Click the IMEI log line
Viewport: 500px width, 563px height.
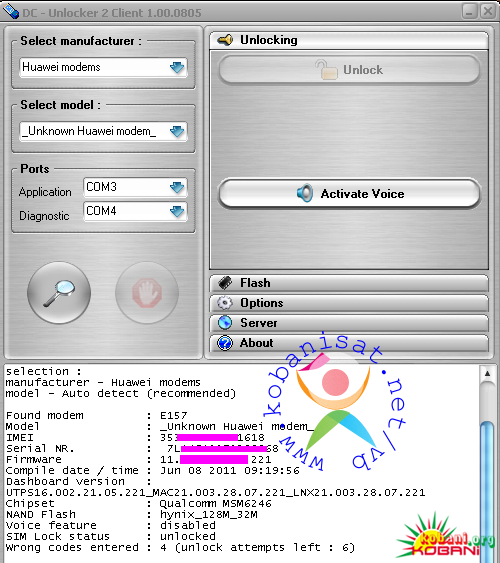(135, 437)
